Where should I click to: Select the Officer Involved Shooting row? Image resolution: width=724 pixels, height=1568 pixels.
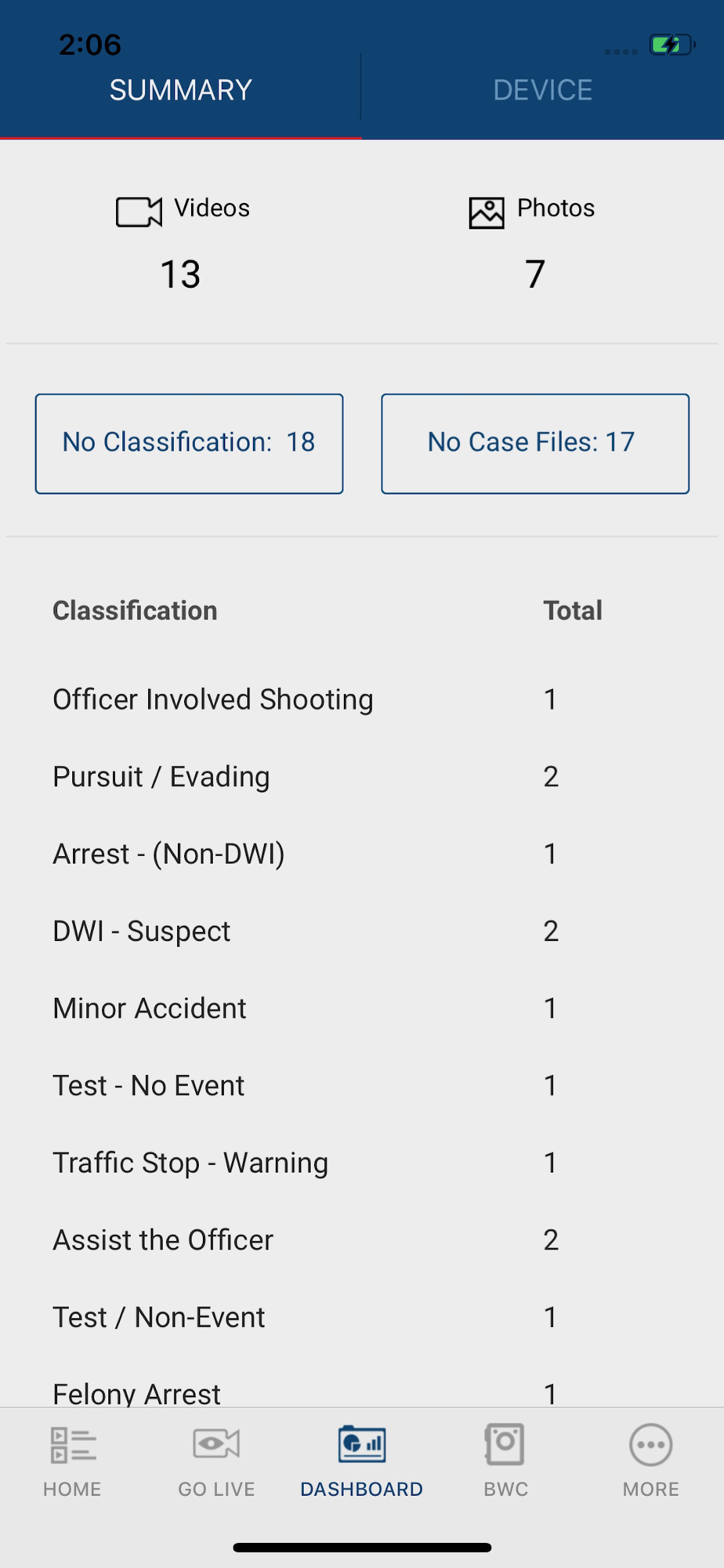362,699
